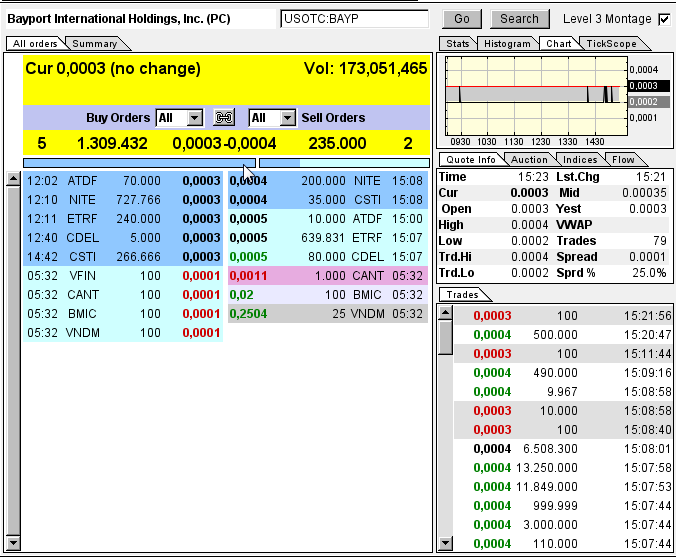The width and height of the screenshot is (676, 558).
Task: Click the intraday price chart
Action: click(x=536, y=96)
